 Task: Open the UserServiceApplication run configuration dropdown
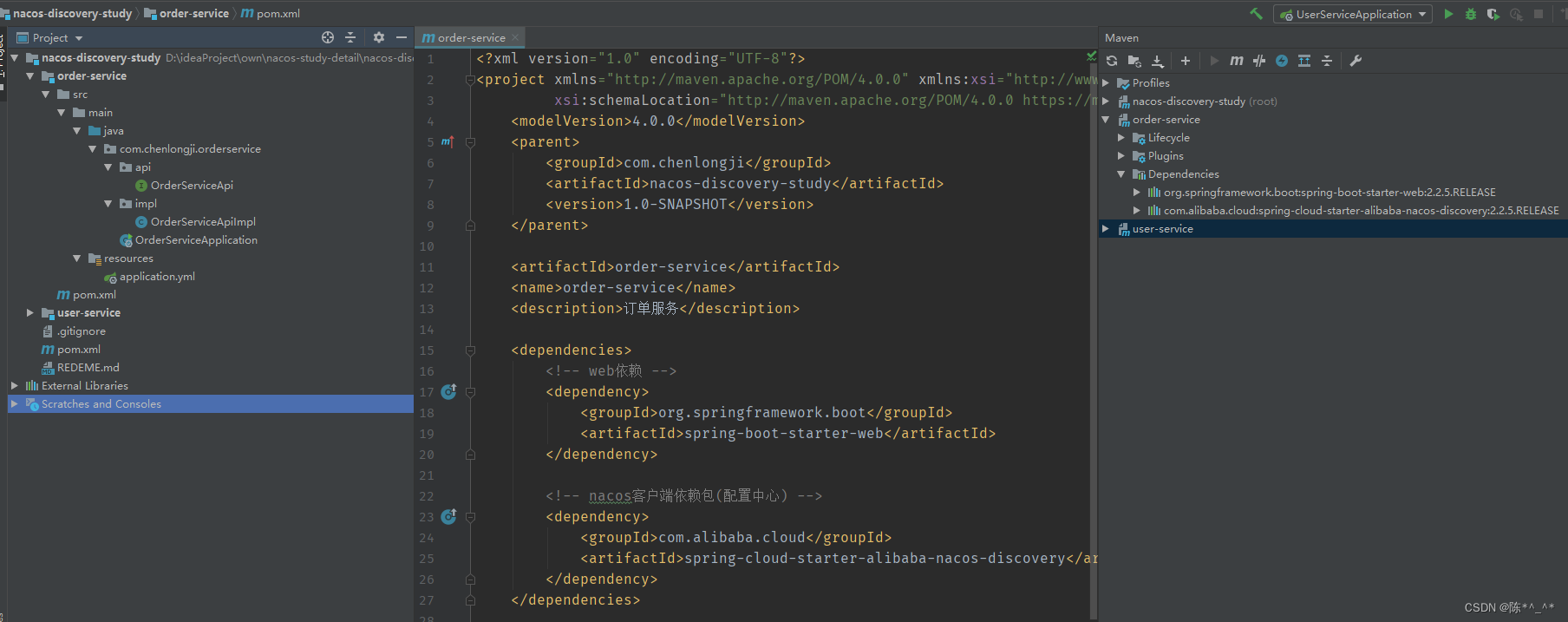pos(1352,14)
